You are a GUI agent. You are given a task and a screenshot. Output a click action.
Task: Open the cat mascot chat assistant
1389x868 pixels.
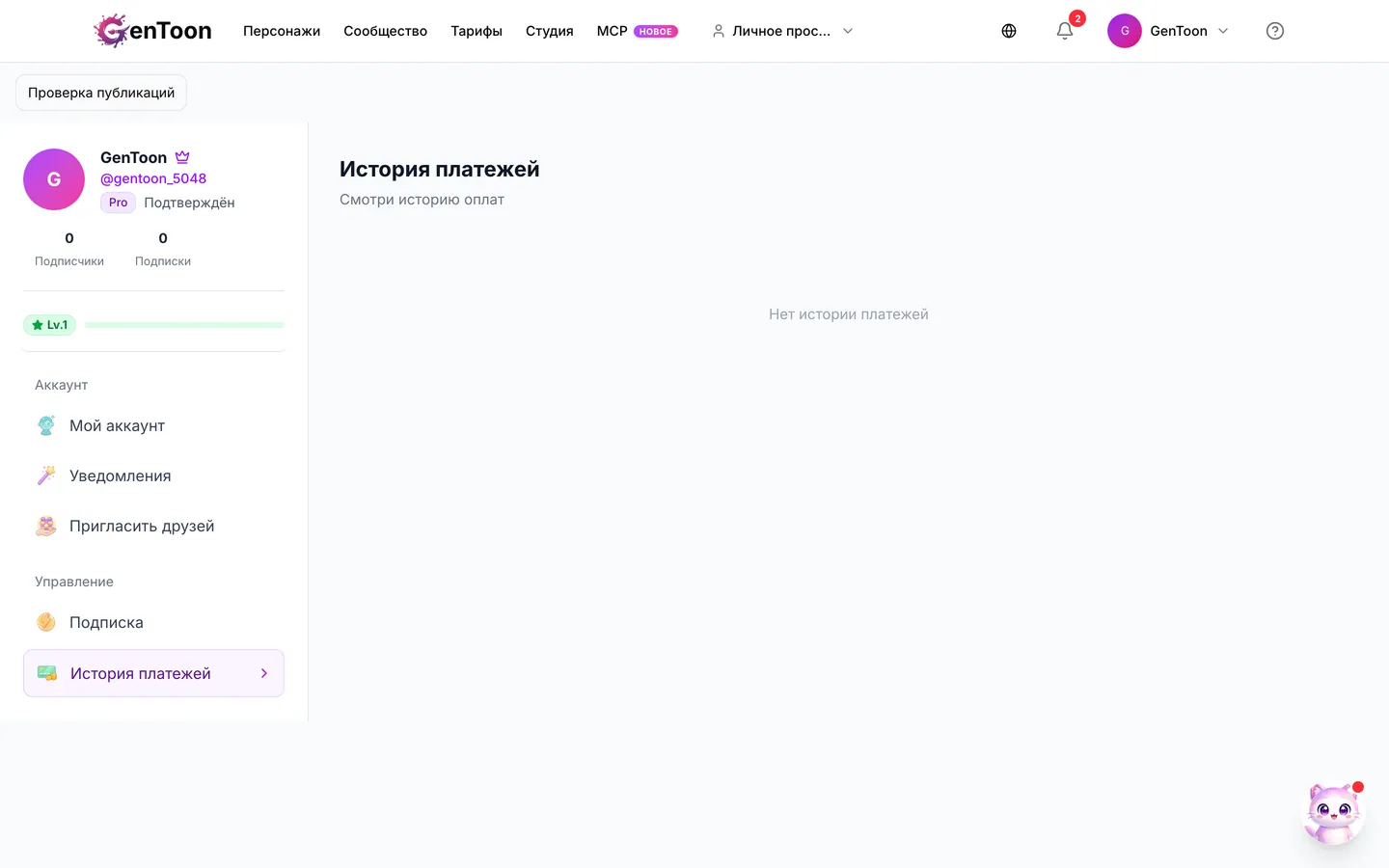(1334, 812)
